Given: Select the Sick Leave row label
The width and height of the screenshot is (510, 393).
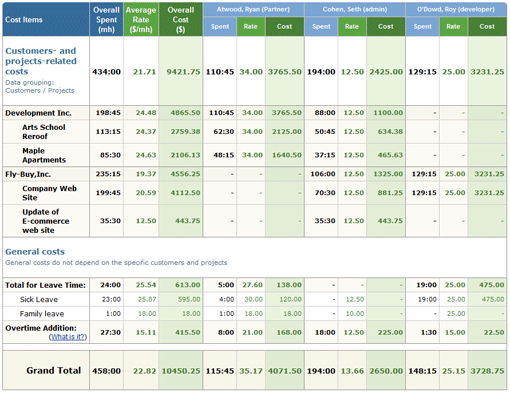Looking at the screenshot, I should coord(39,299).
